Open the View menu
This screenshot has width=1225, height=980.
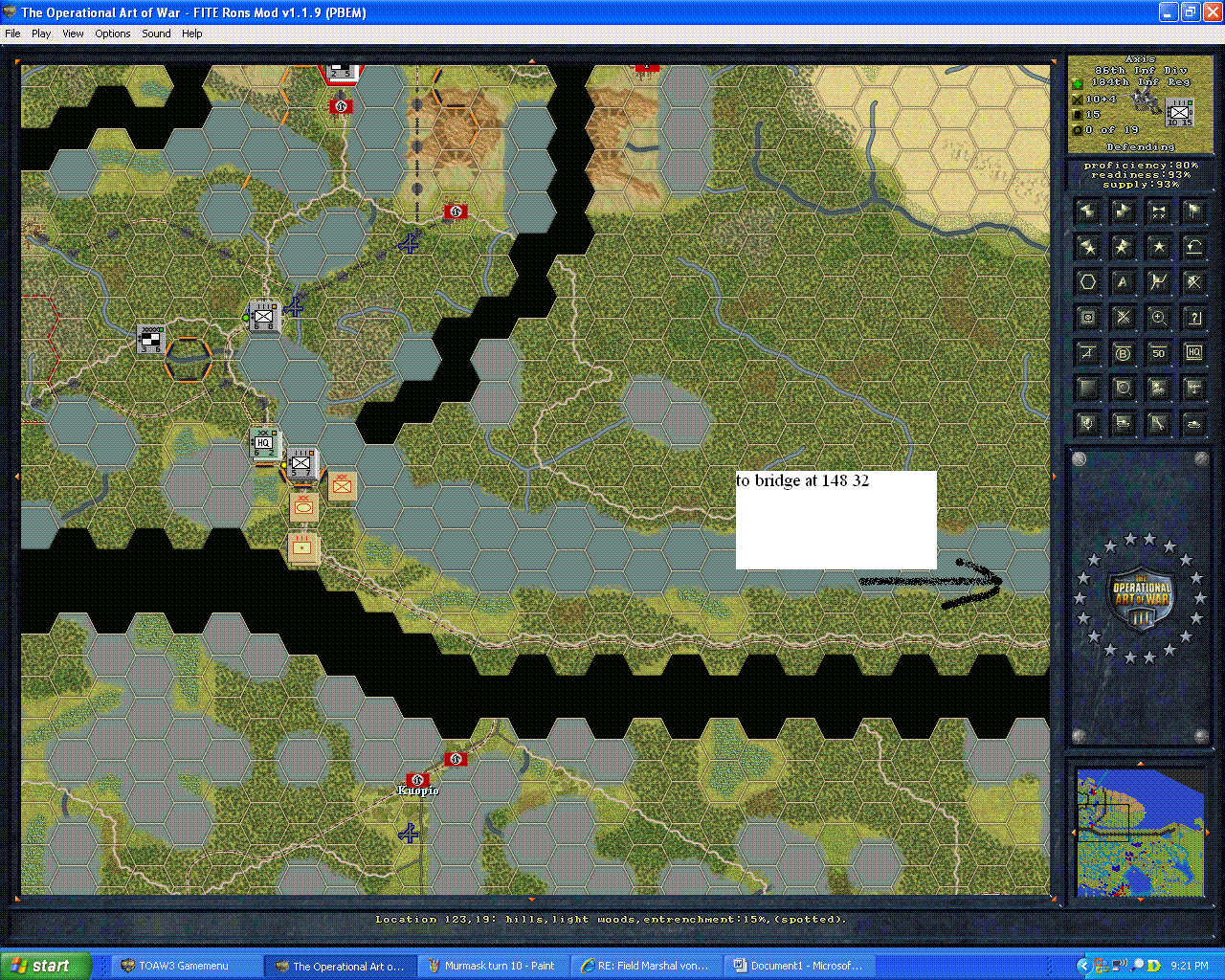[73, 33]
